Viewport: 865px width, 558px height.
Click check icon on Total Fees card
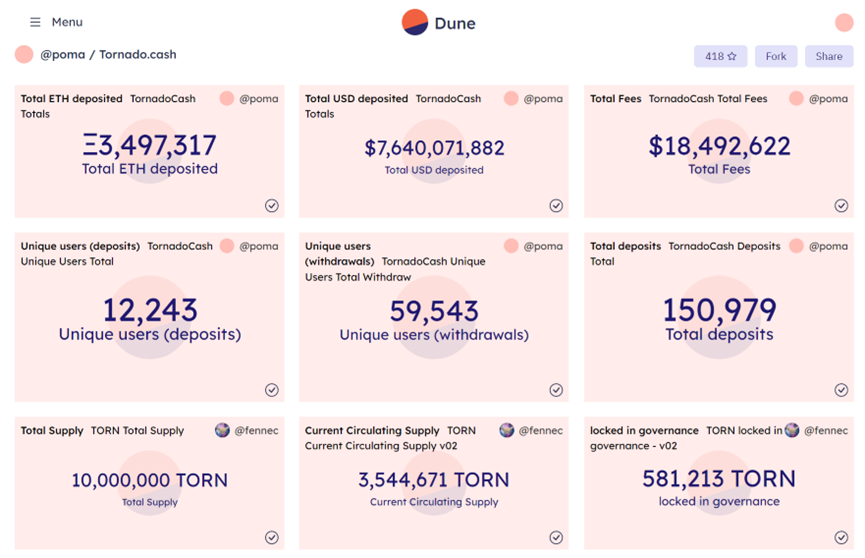841,206
